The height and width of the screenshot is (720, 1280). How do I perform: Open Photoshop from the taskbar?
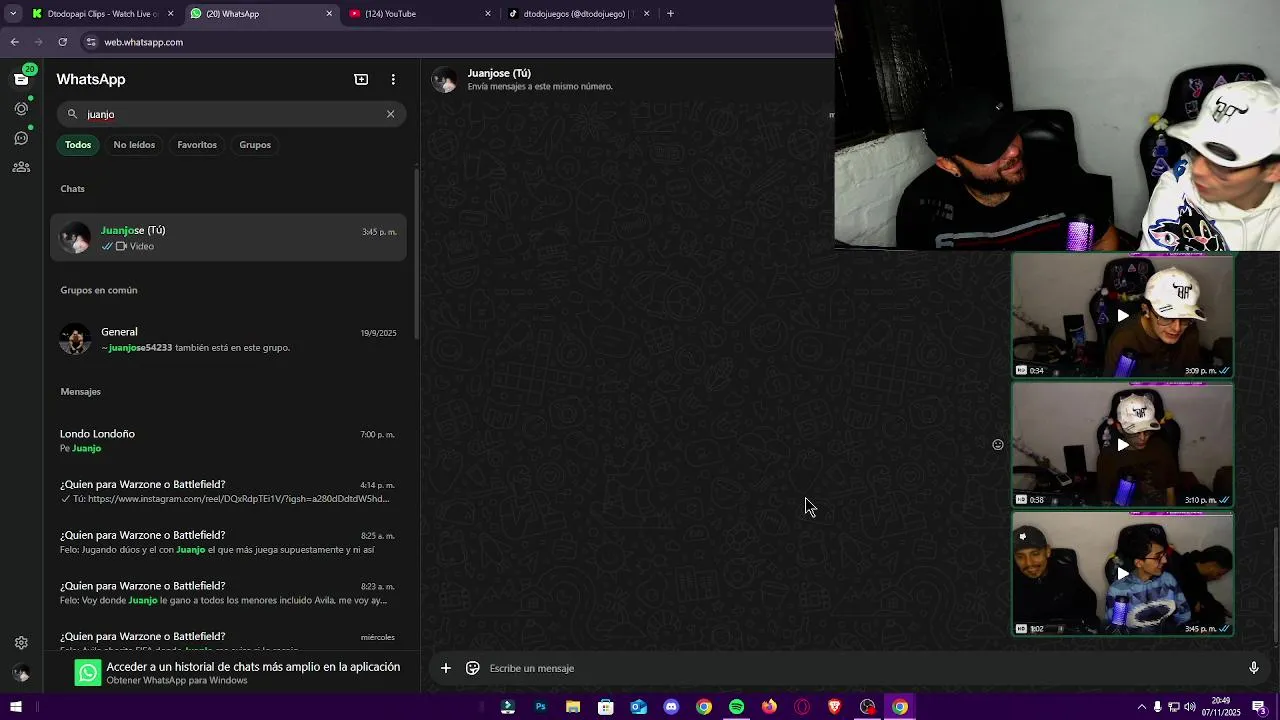click(540, 707)
